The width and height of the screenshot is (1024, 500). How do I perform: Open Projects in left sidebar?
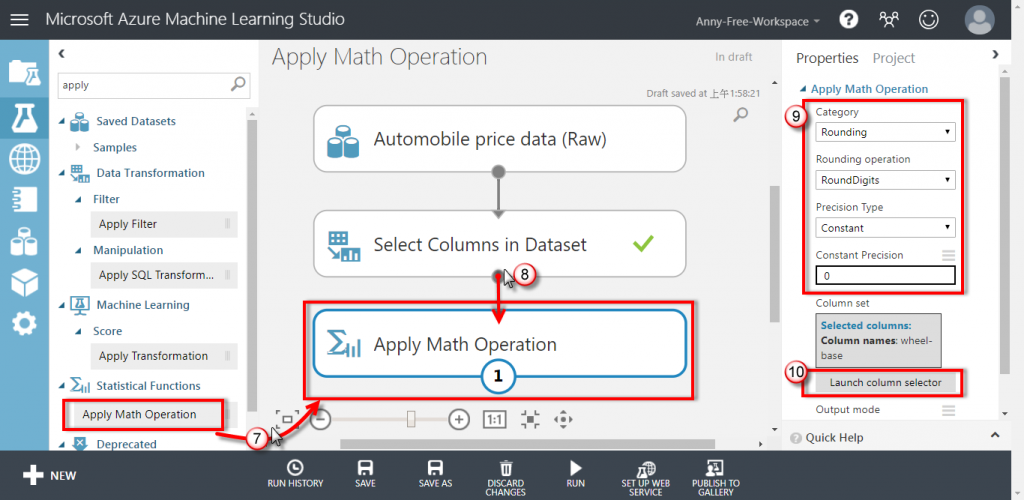[24, 72]
